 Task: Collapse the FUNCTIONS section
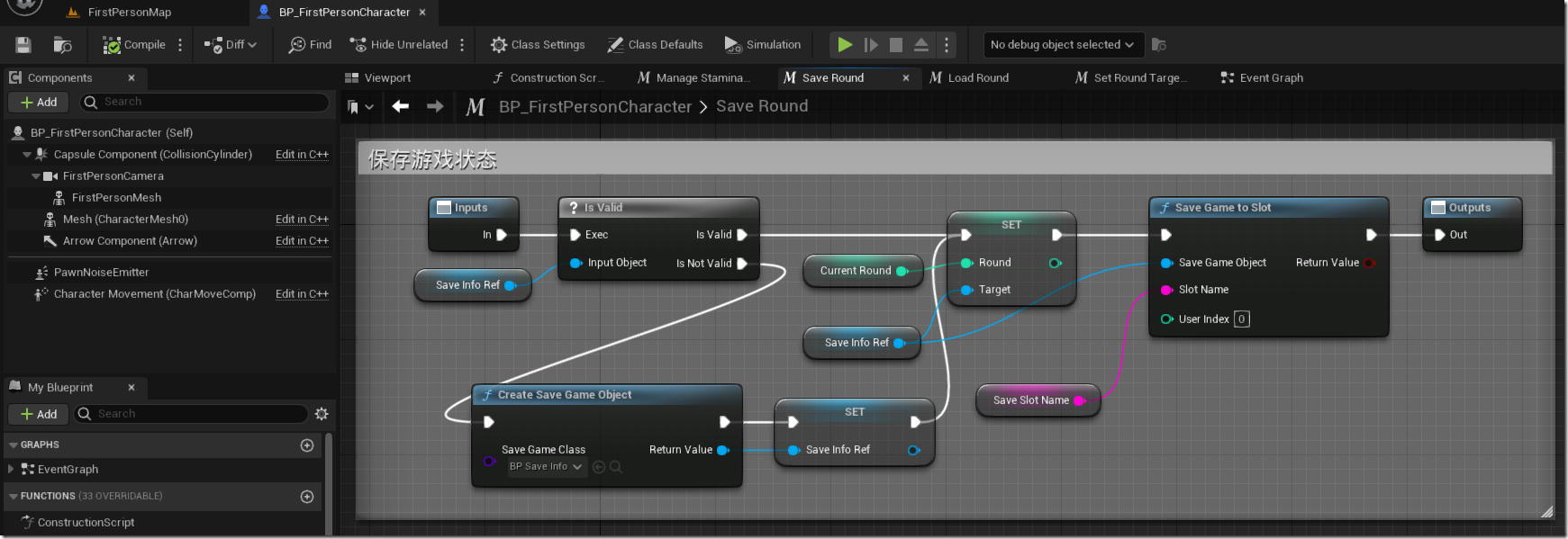(13, 497)
